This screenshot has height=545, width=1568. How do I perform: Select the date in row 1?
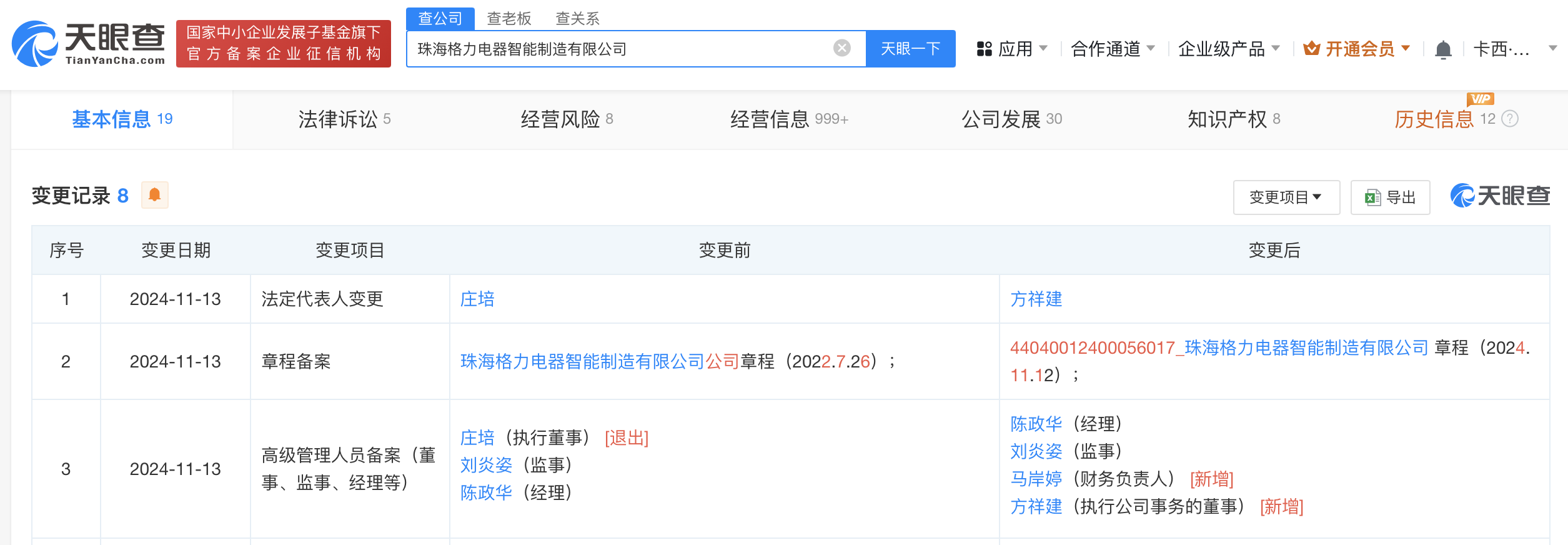[x=176, y=299]
